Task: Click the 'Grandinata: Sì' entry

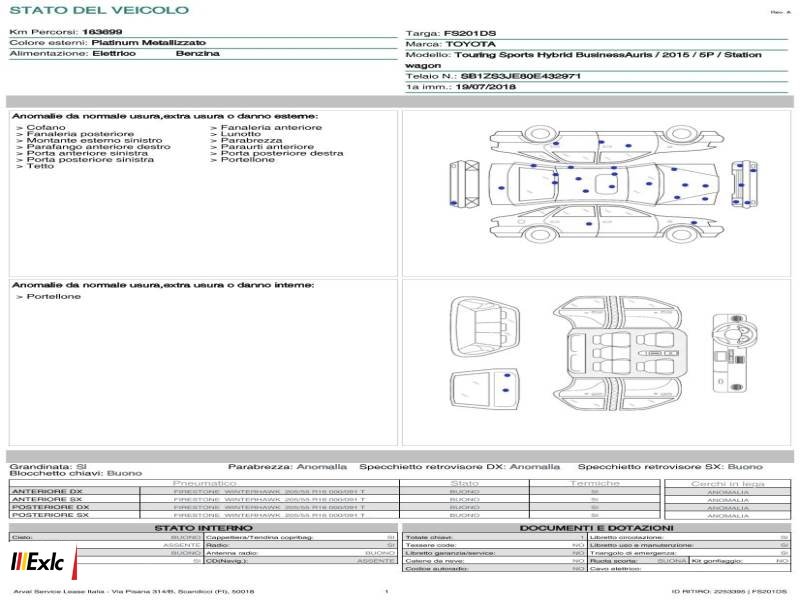Action: (x=48, y=466)
